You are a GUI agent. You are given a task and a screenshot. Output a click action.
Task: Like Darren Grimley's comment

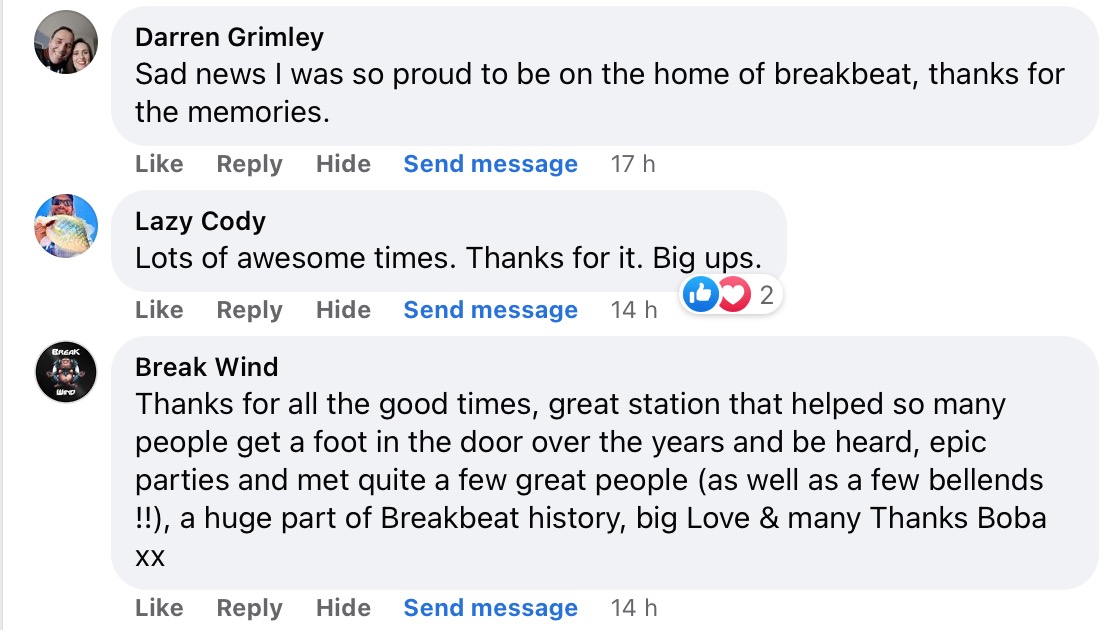(159, 164)
